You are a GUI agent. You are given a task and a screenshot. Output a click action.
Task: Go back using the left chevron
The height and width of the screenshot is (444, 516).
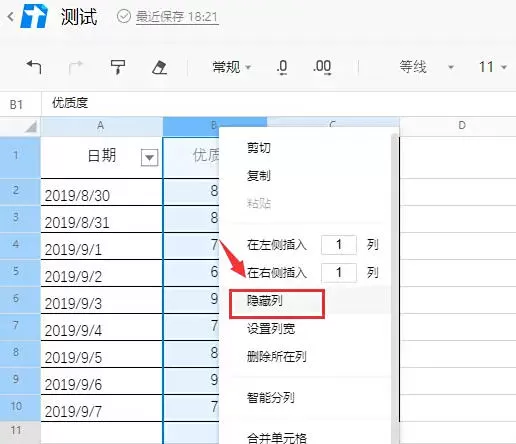pyautogui.click(x=11, y=16)
